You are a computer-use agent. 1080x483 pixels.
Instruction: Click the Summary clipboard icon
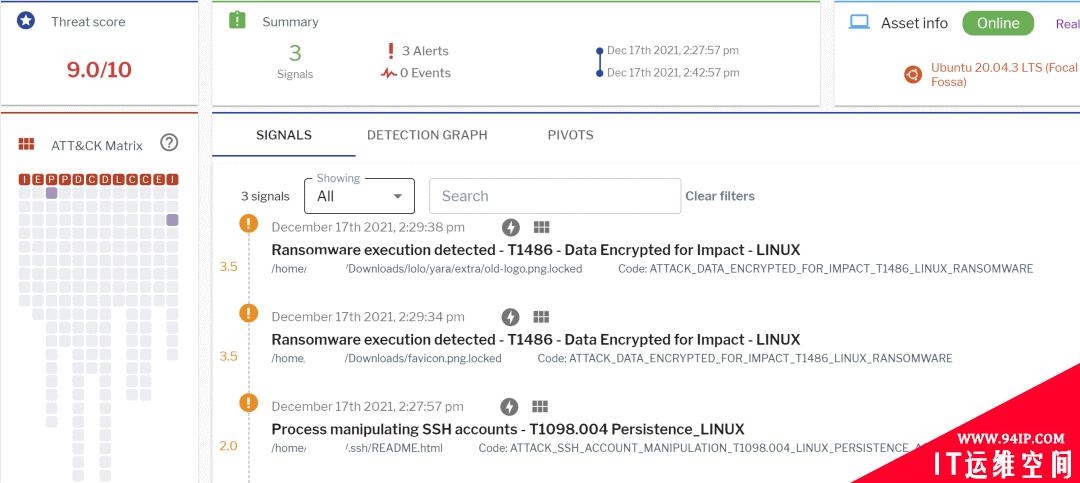[x=237, y=20]
